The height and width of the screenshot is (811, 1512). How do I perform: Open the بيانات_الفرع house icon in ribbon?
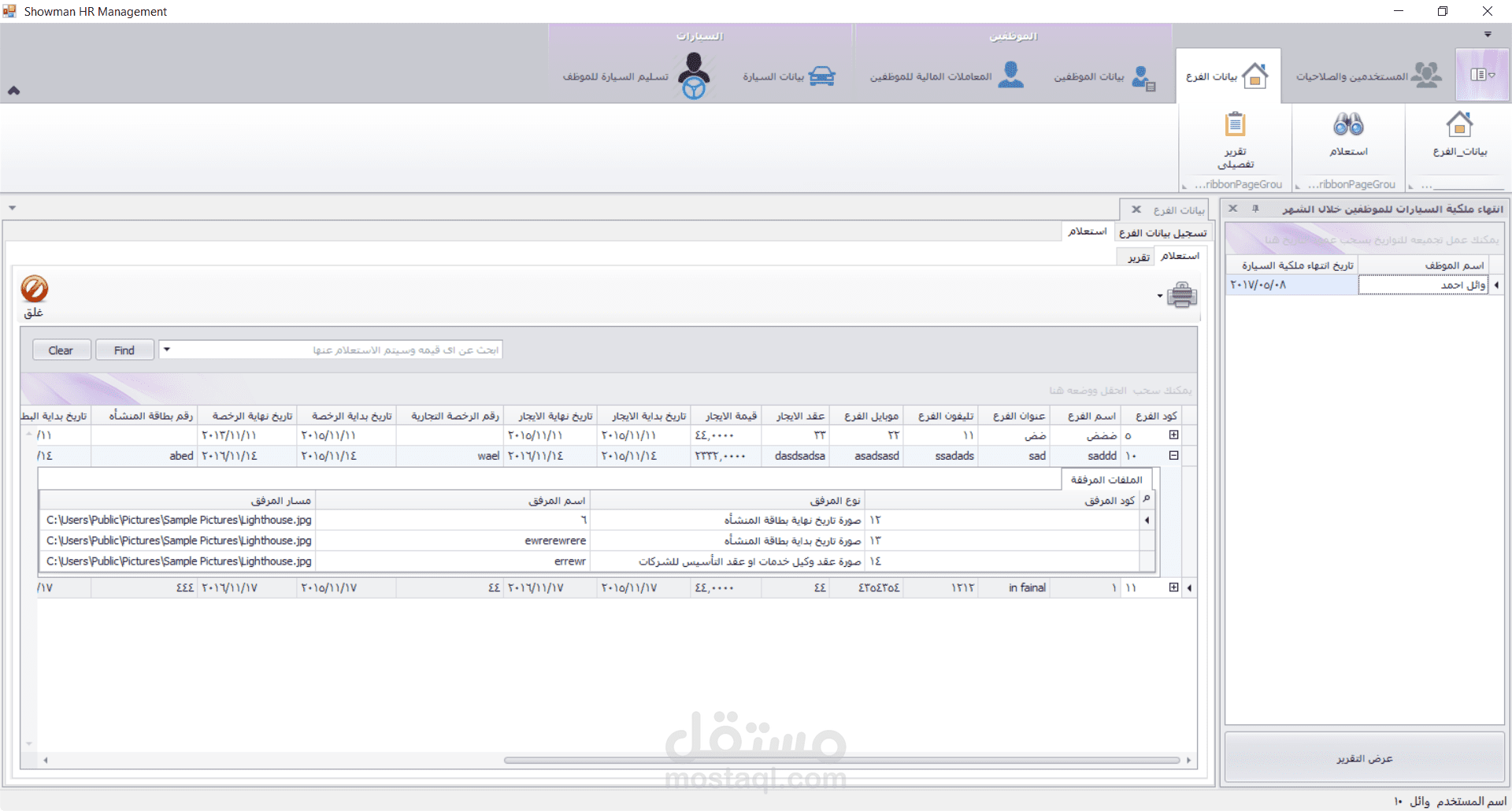[x=1459, y=125]
